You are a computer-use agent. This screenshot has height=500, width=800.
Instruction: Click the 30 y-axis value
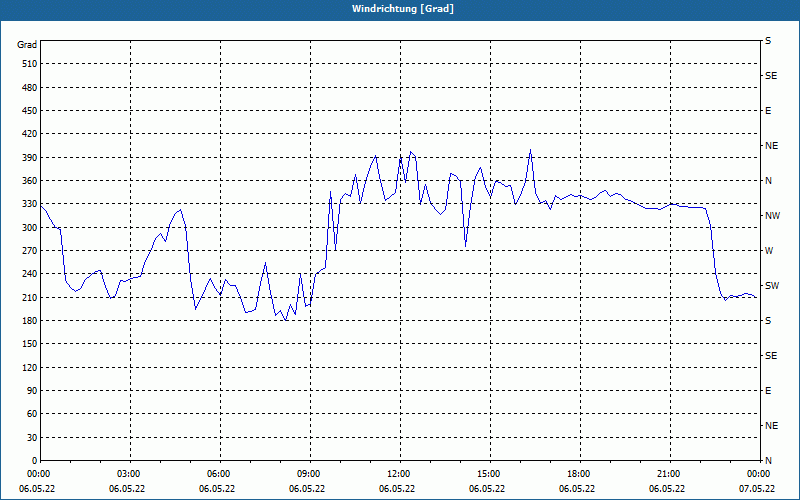tap(32, 437)
